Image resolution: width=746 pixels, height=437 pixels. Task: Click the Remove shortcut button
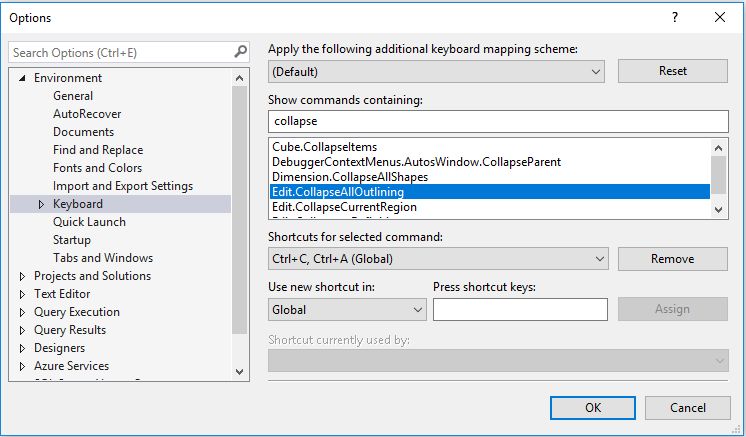673,259
